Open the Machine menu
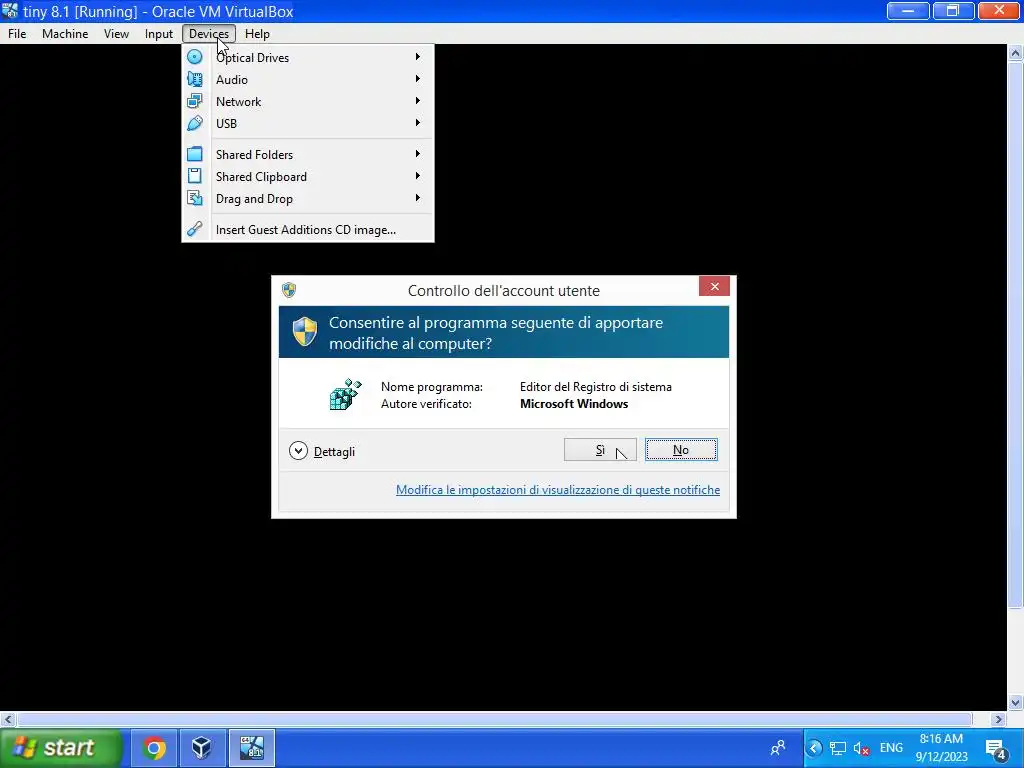This screenshot has width=1024, height=768. 65,34
